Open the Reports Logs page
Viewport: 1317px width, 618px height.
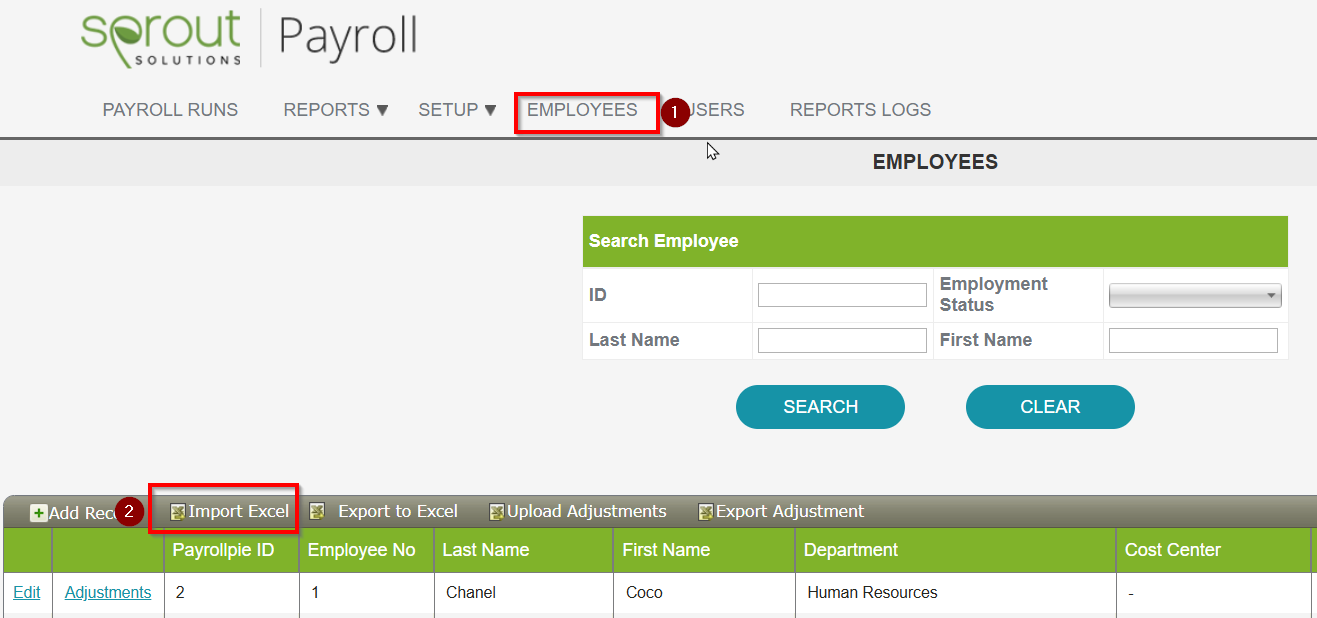point(860,110)
